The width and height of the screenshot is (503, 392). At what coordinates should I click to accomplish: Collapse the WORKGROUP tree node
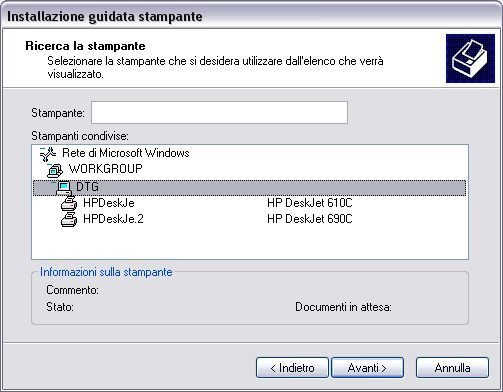pyautogui.click(x=49, y=165)
